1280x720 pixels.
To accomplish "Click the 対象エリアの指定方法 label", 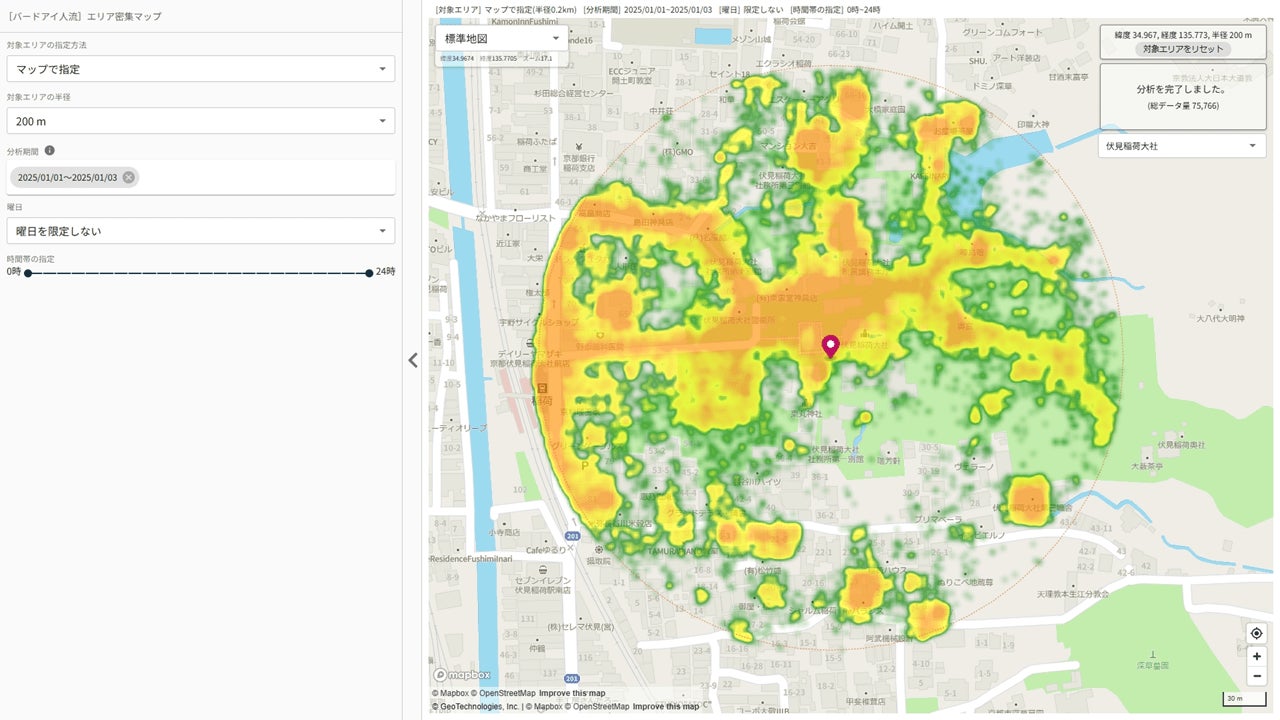I will click(x=47, y=45).
